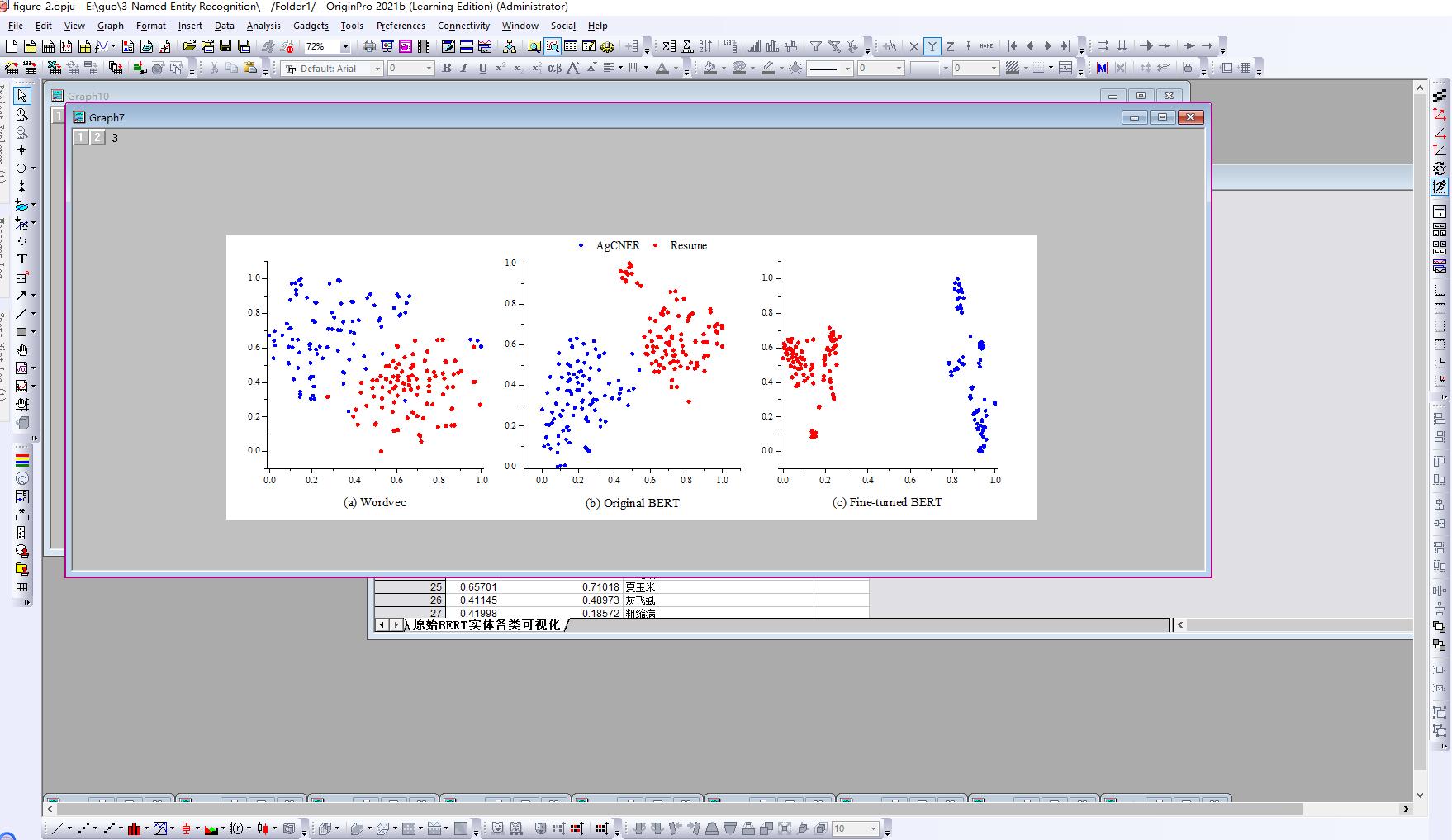Open the font size dropdown

(x=429, y=69)
